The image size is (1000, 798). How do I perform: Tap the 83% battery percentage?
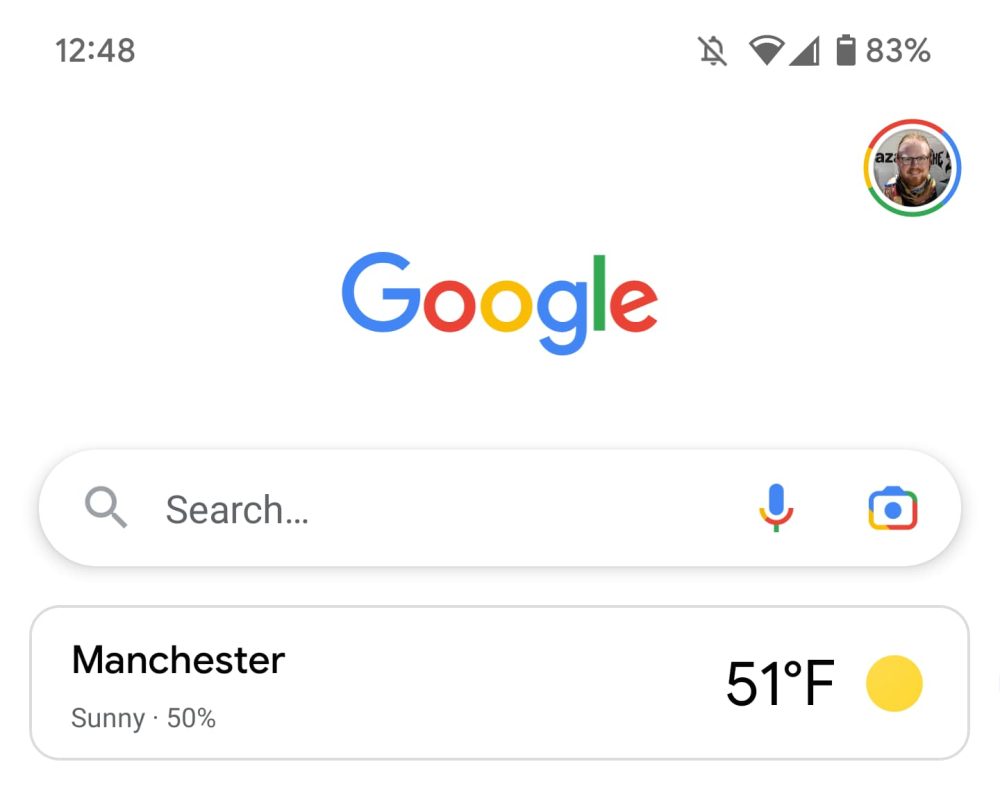(x=898, y=50)
